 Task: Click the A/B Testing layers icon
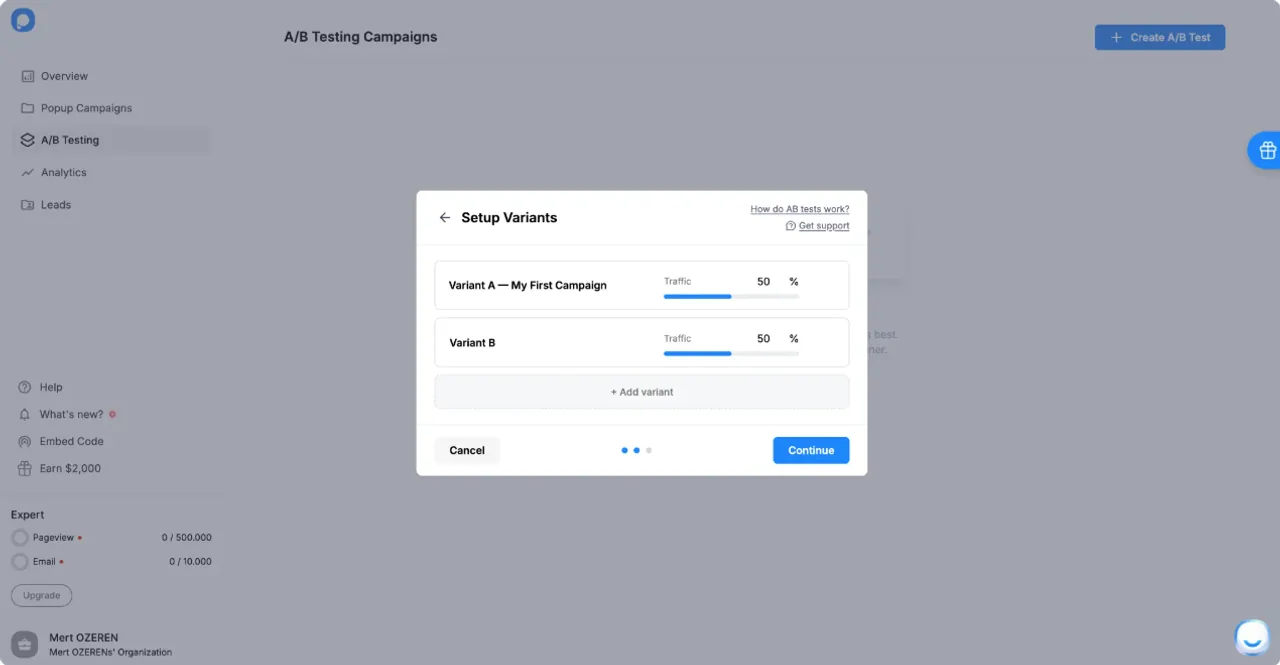[x=27, y=140]
